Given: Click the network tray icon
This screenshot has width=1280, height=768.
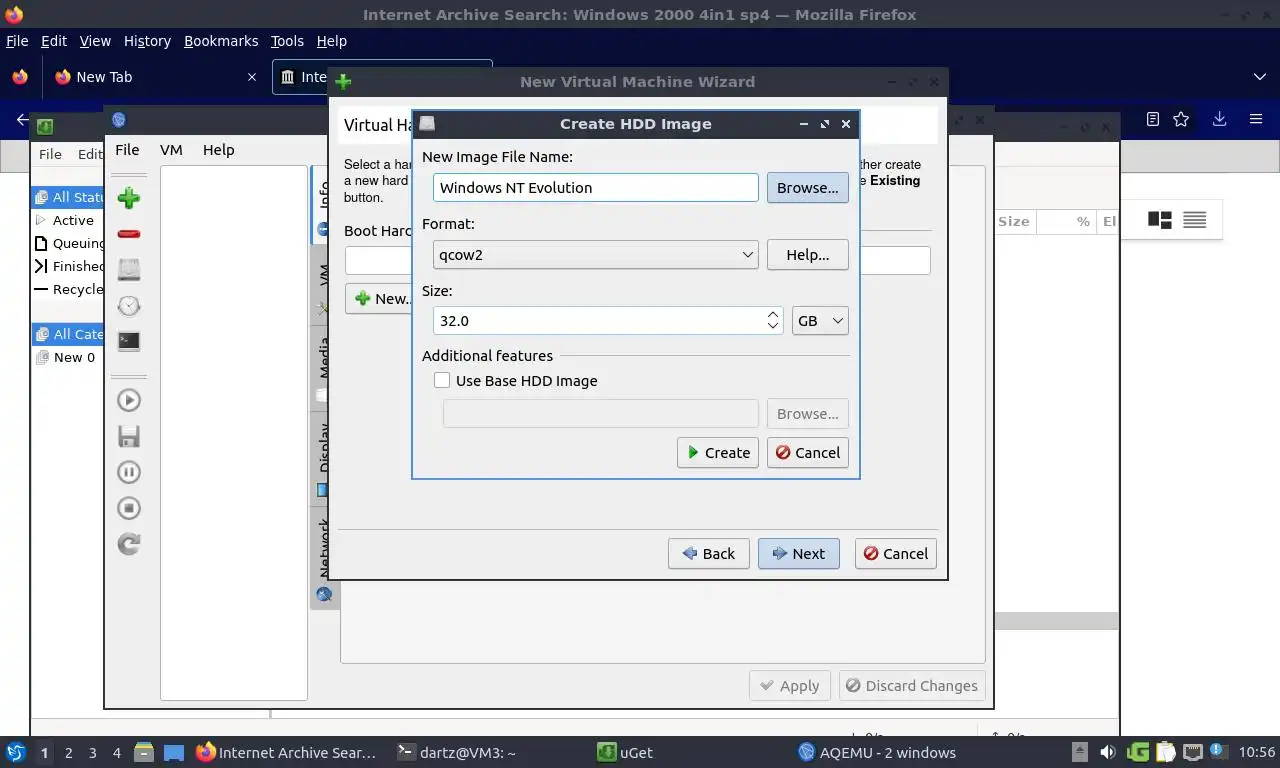Looking at the screenshot, I should (1192, 752).
